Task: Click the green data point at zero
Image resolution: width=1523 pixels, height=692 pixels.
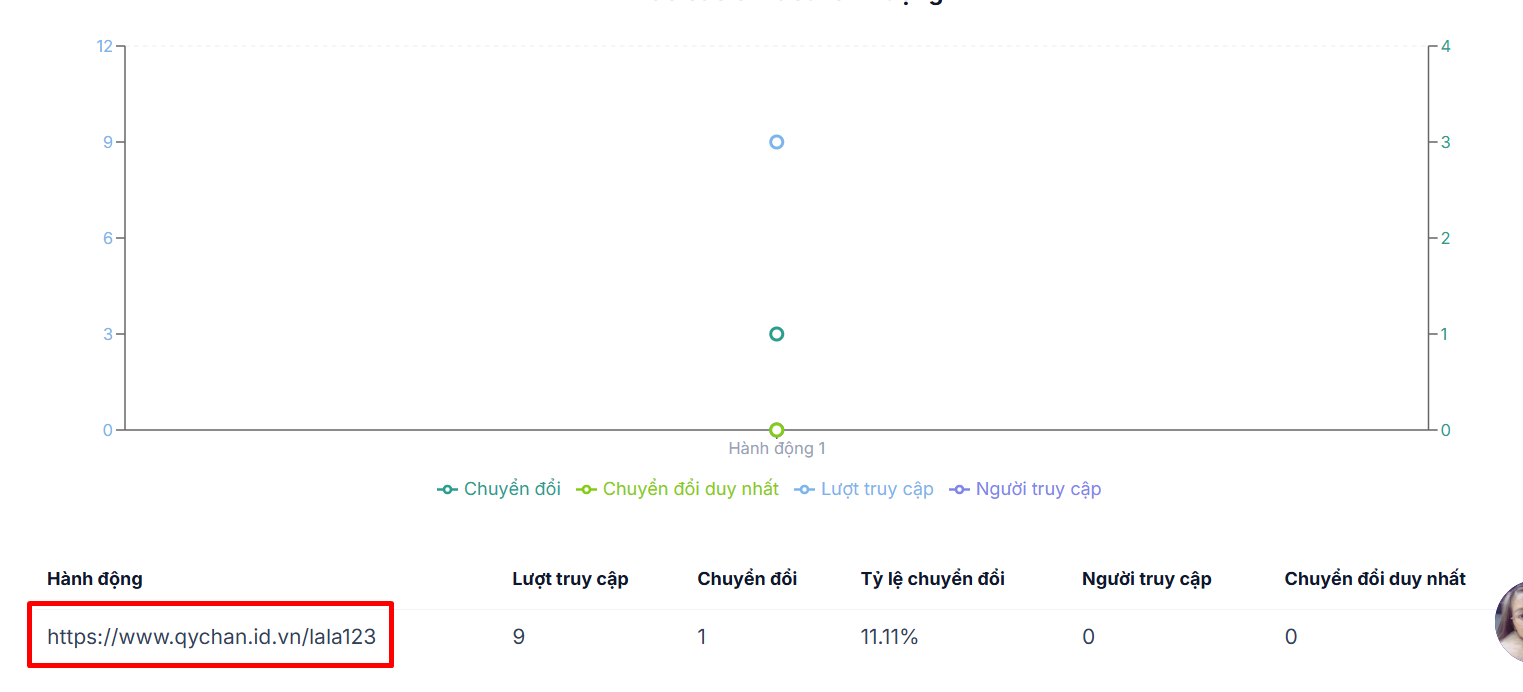Action: pyautogui.click(x=776, y=430)
